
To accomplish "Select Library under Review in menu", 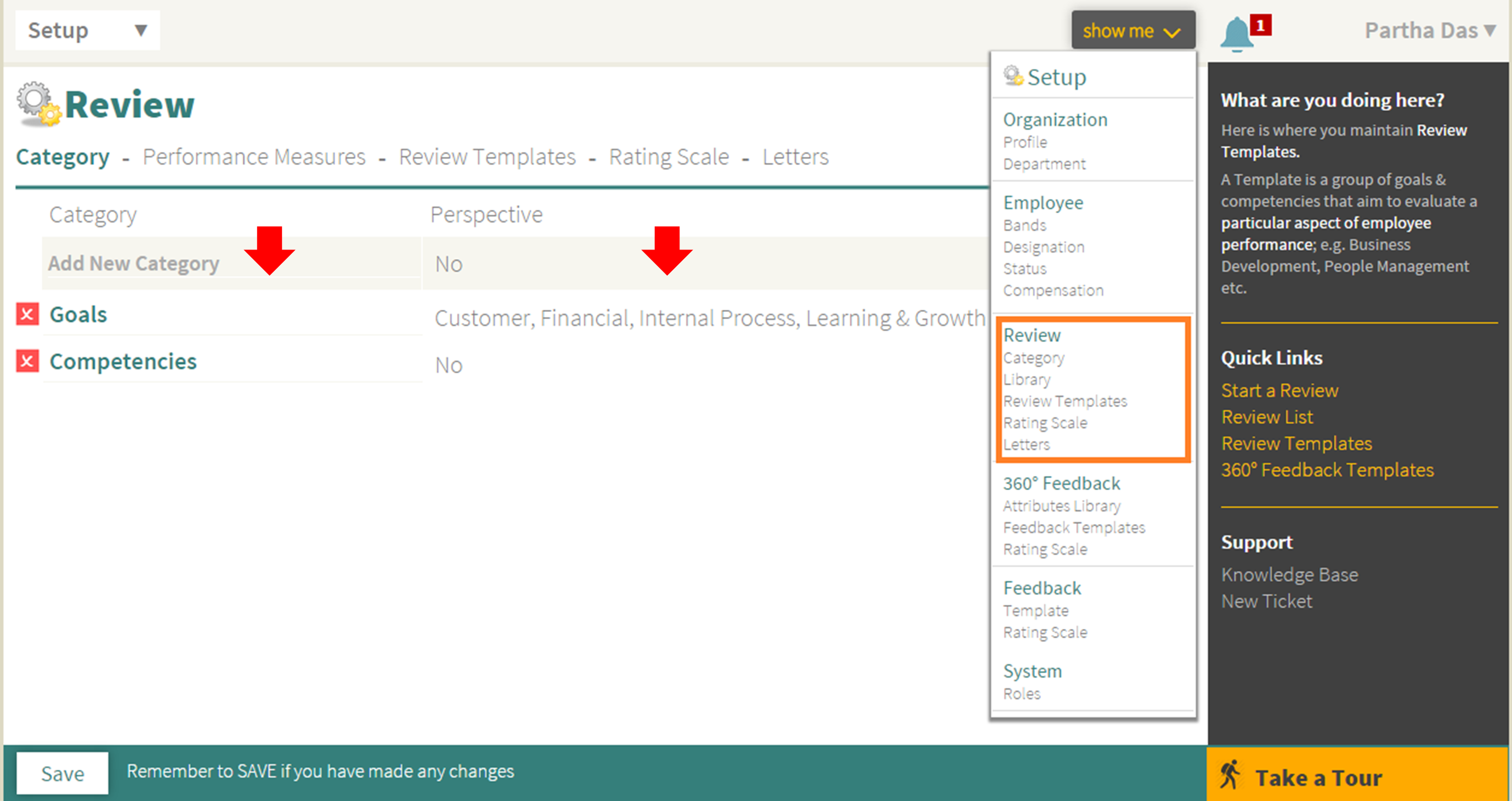I will pos(1026,380).
